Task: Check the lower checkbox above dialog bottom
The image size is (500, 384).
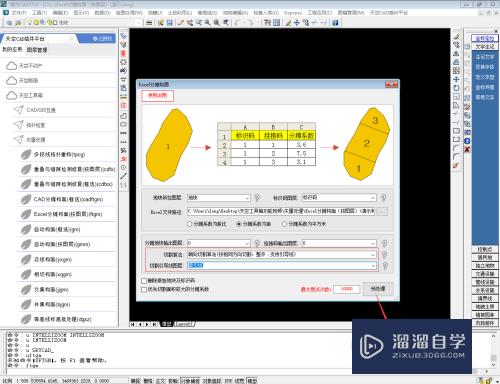Action: [x=144, y=289]
